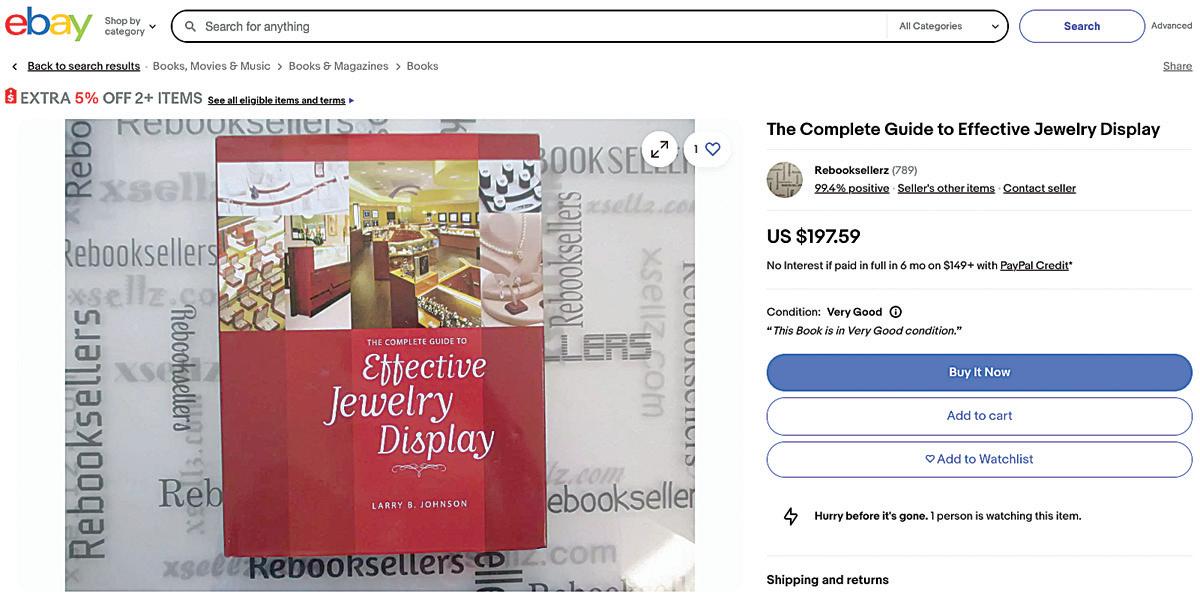Expand the image to fullscreen view
This screenshot has width=1200, height=596.
pos(659,149)
